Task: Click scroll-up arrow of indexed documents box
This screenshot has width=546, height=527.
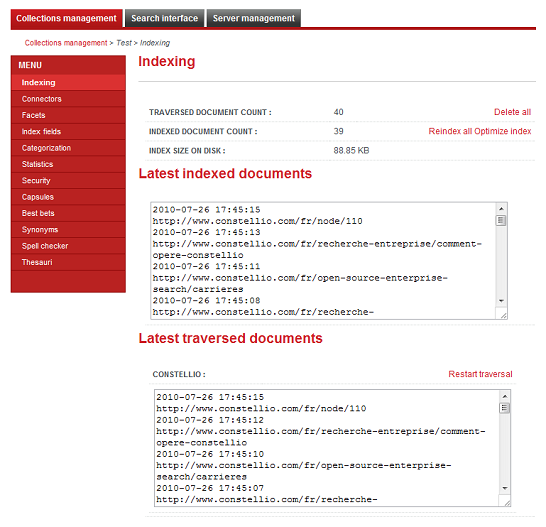Action: pyautogui.click(x=501, y=209)
